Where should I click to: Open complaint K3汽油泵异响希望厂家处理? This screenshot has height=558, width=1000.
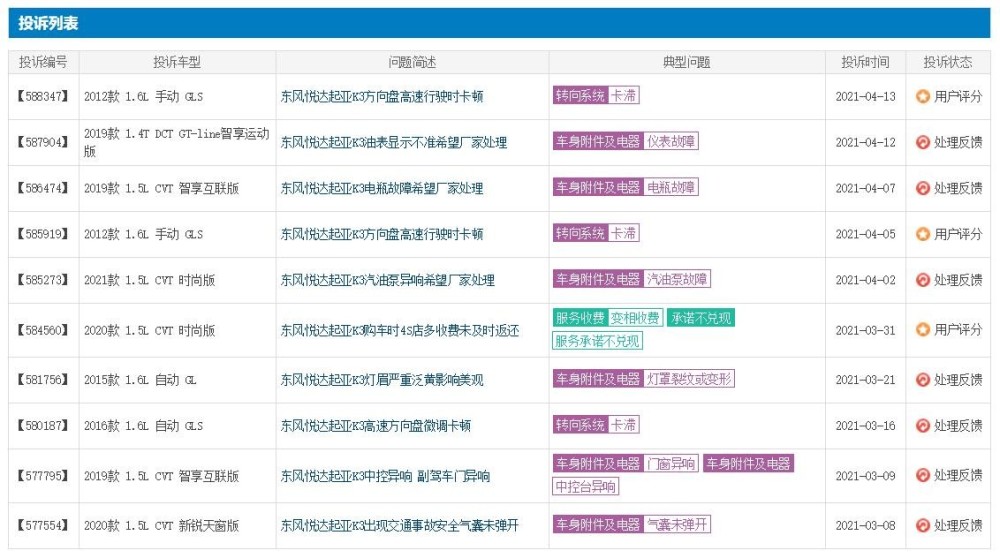pos(388,280)
